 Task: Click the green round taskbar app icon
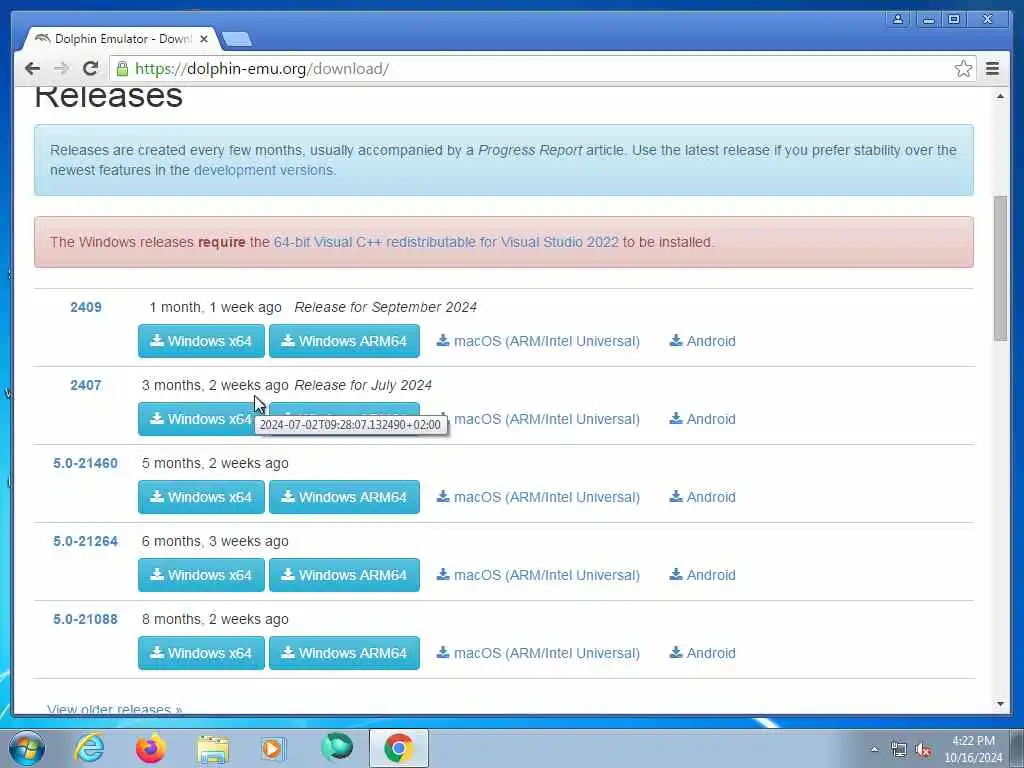pos(337,748)
